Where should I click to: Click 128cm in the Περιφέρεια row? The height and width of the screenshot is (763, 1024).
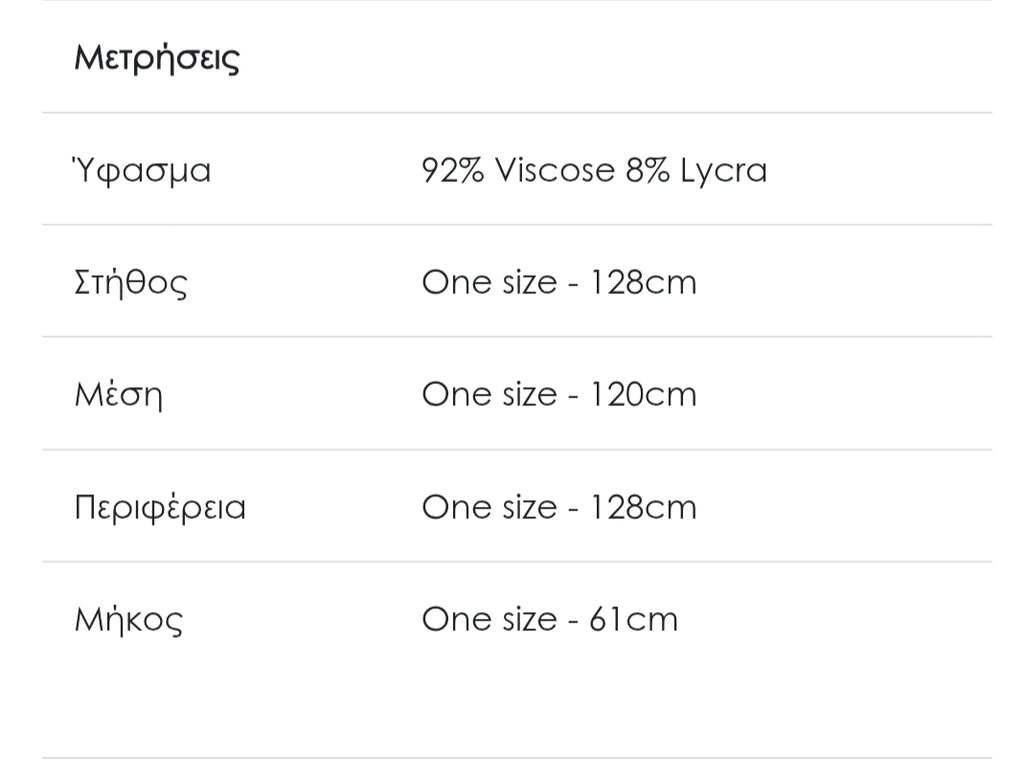point(642,507)
